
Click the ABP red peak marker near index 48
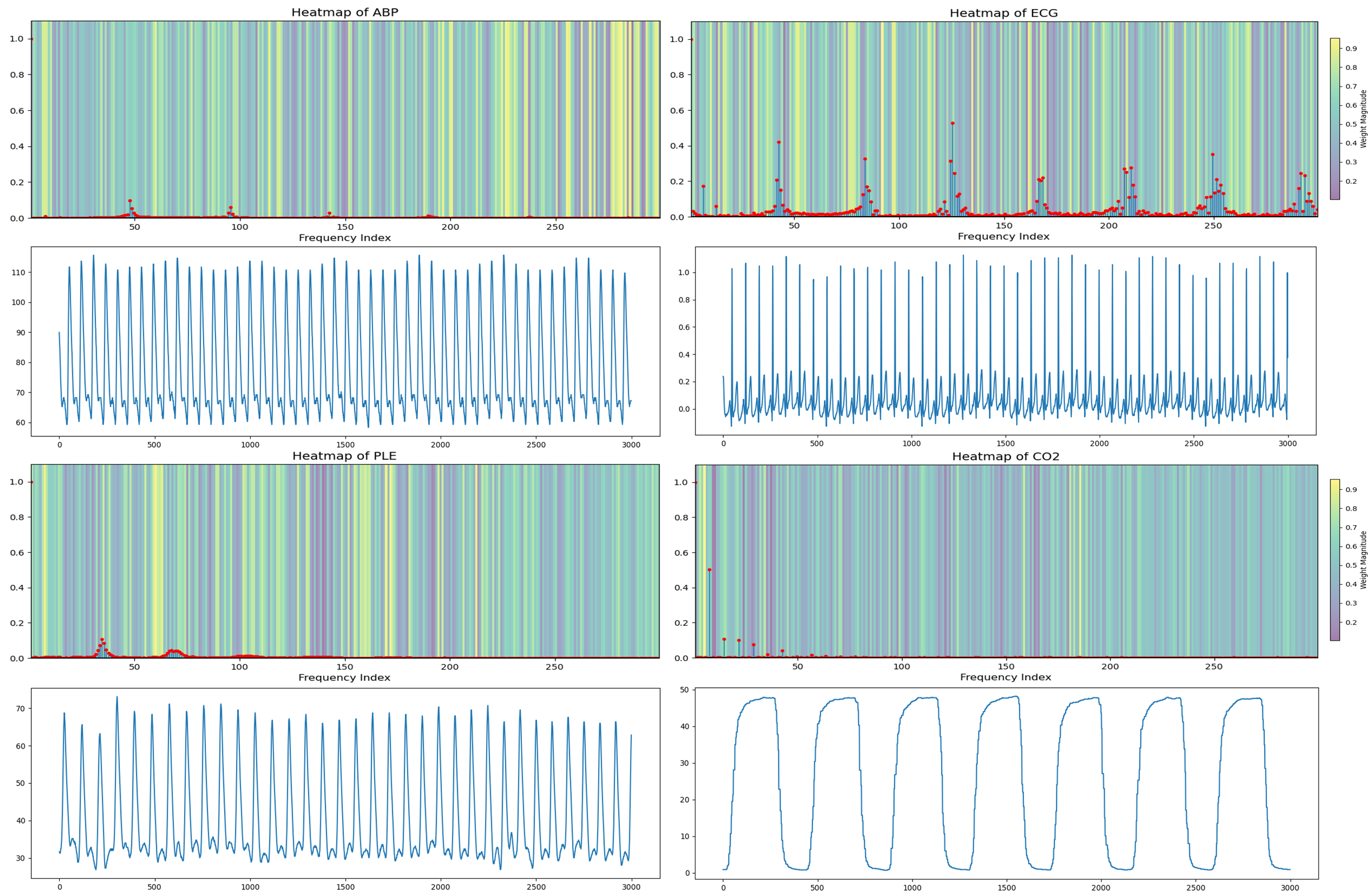(x=130, y=201)
